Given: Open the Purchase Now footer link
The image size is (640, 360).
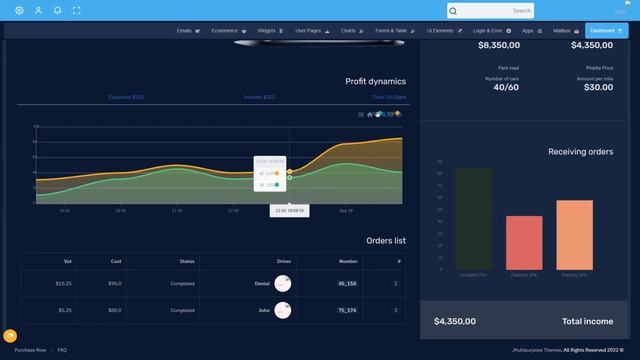Looking at the screenshot, I should click(30, 350).
